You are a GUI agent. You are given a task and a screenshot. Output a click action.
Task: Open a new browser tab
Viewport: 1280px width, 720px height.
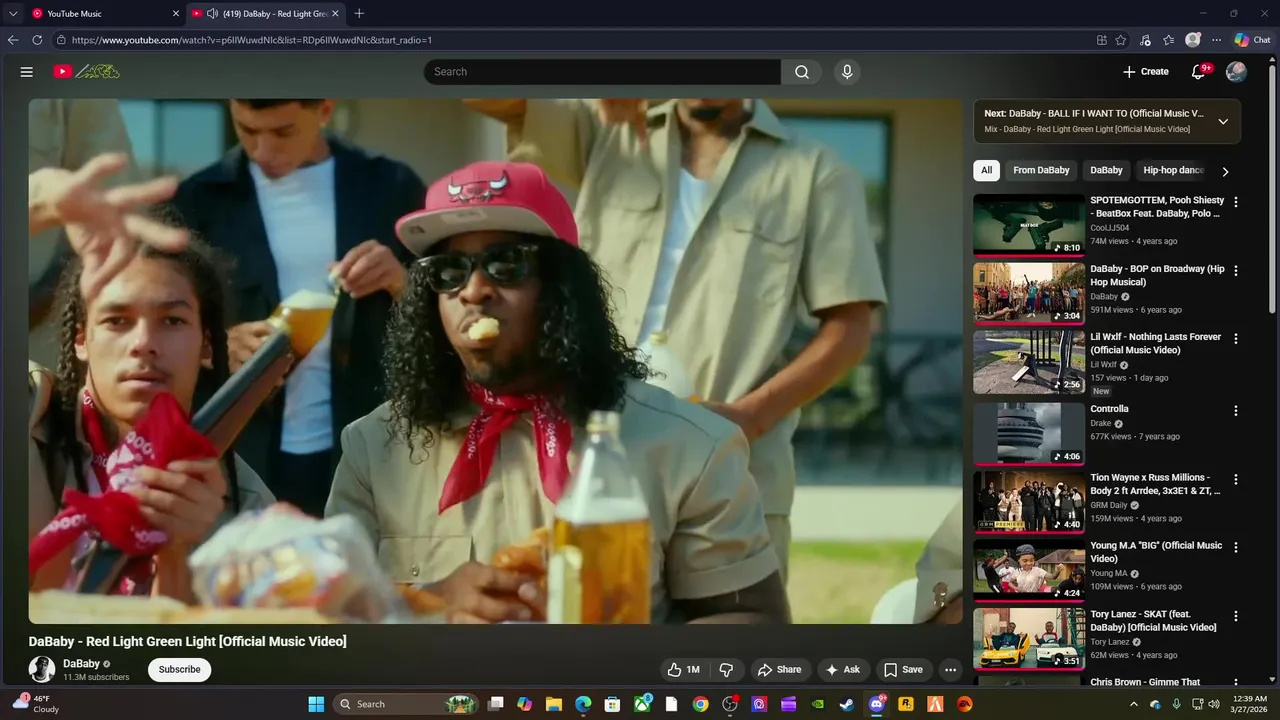(359, 13)
